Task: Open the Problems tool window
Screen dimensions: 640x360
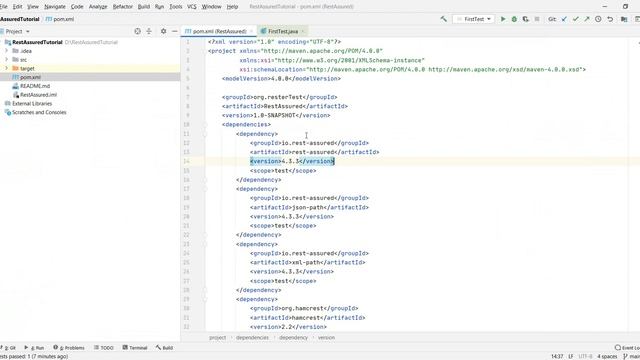Action: 69,348
